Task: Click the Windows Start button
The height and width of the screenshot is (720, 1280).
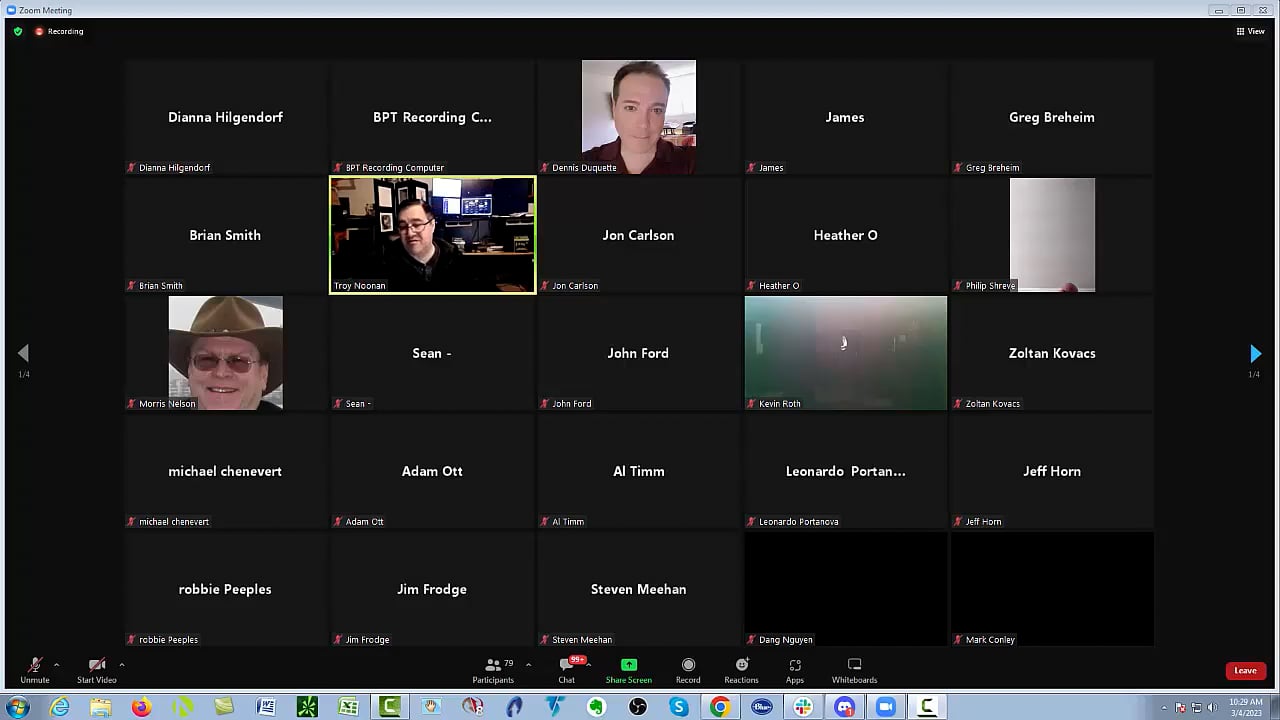Action: (17, 707)
